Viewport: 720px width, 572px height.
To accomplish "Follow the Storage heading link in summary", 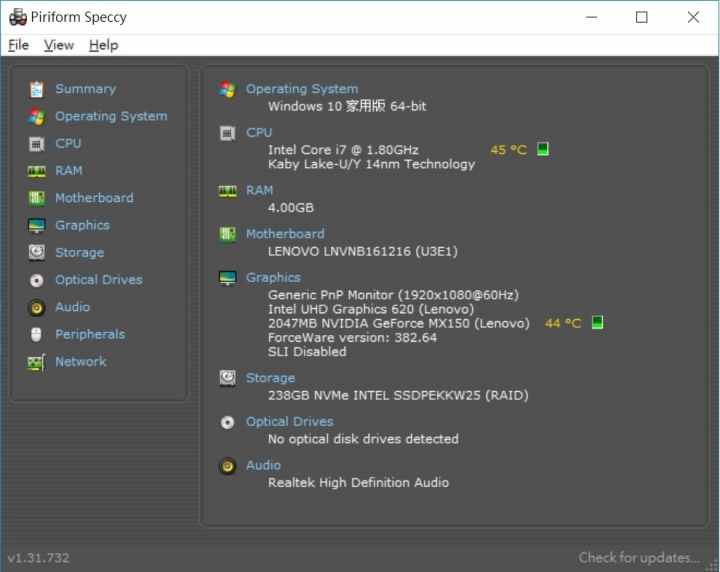I will click(x=270, y=378).
